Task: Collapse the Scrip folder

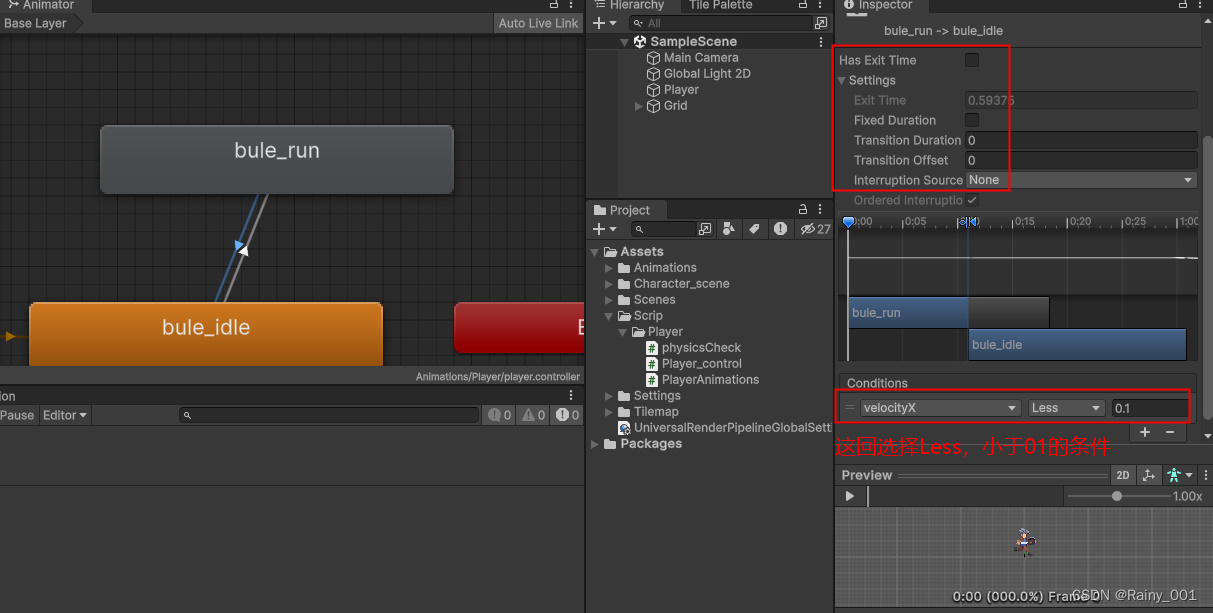Action: coord(610,316)
